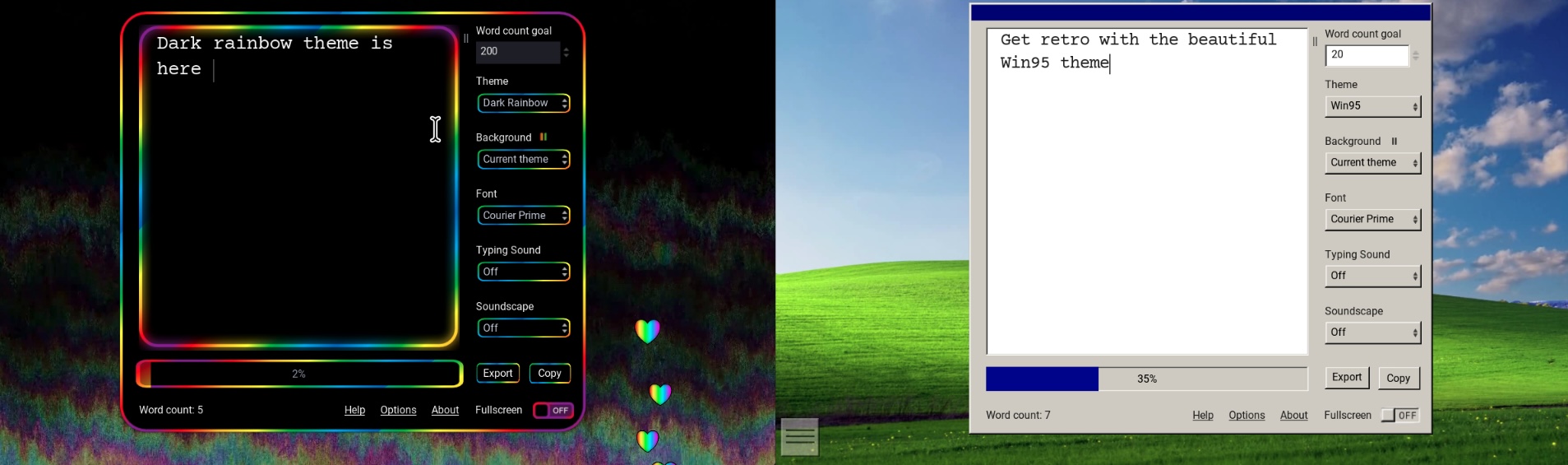Click the sidebar collapse handle in Dark Rainbow window
This screenshot has height=465, width=1568.
coord(466,39)
